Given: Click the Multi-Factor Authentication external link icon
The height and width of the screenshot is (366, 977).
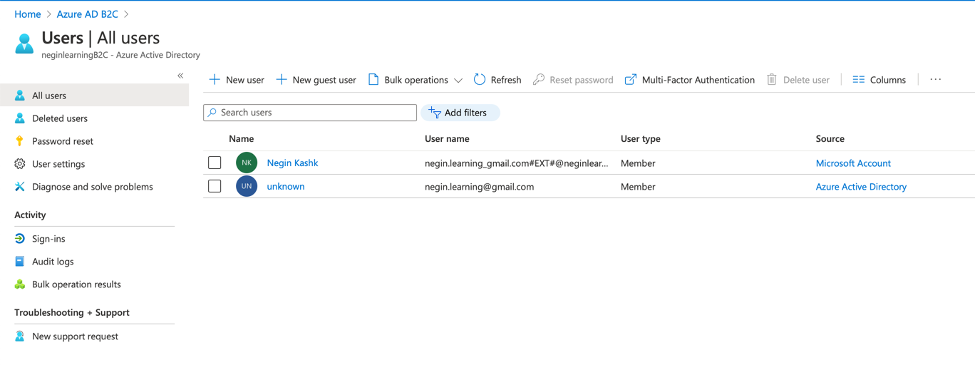Looking at the screenshot, I should point(631,80).
